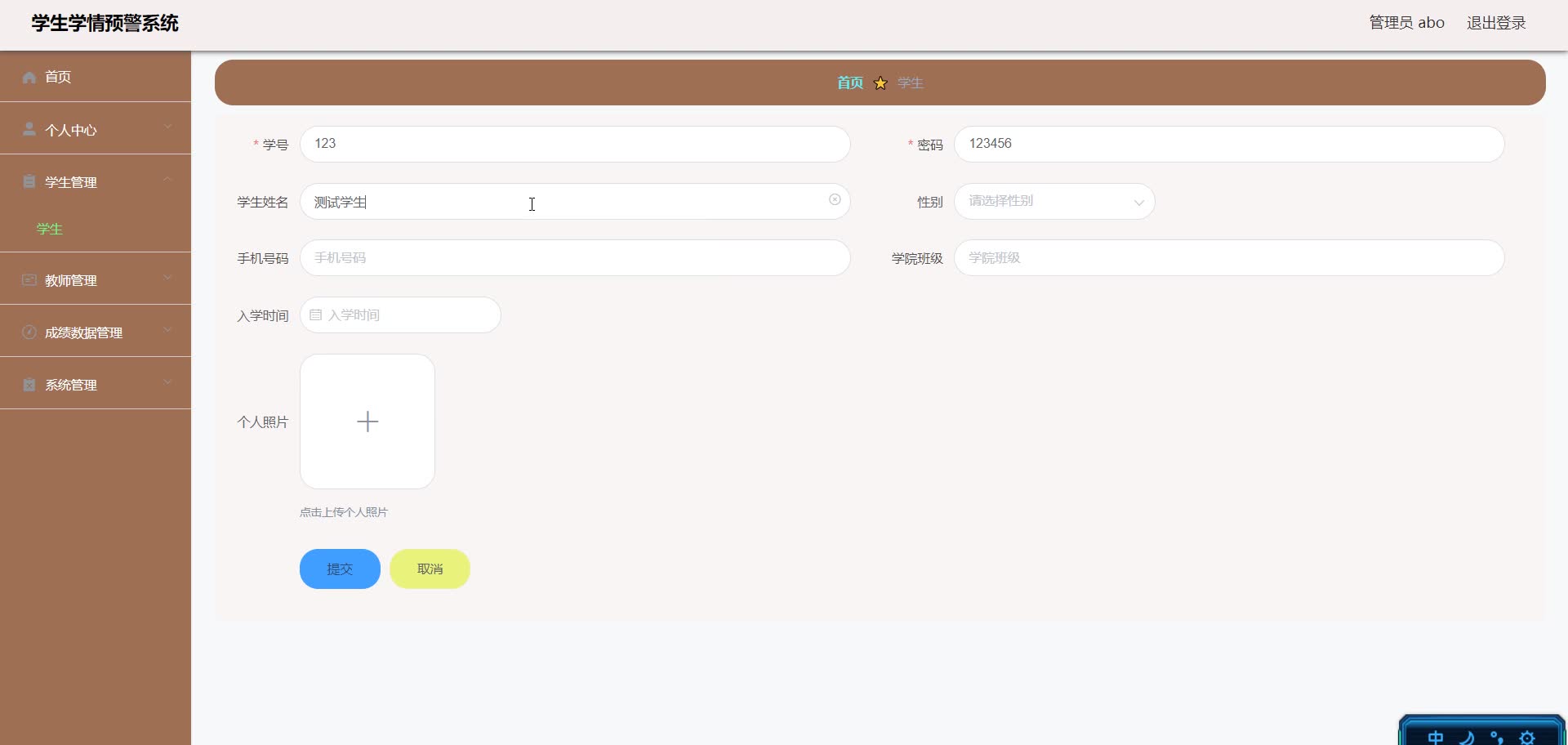Open the 首页 sidebar menu item
This screenshot has height=745, width=1568.
point(96,77)
